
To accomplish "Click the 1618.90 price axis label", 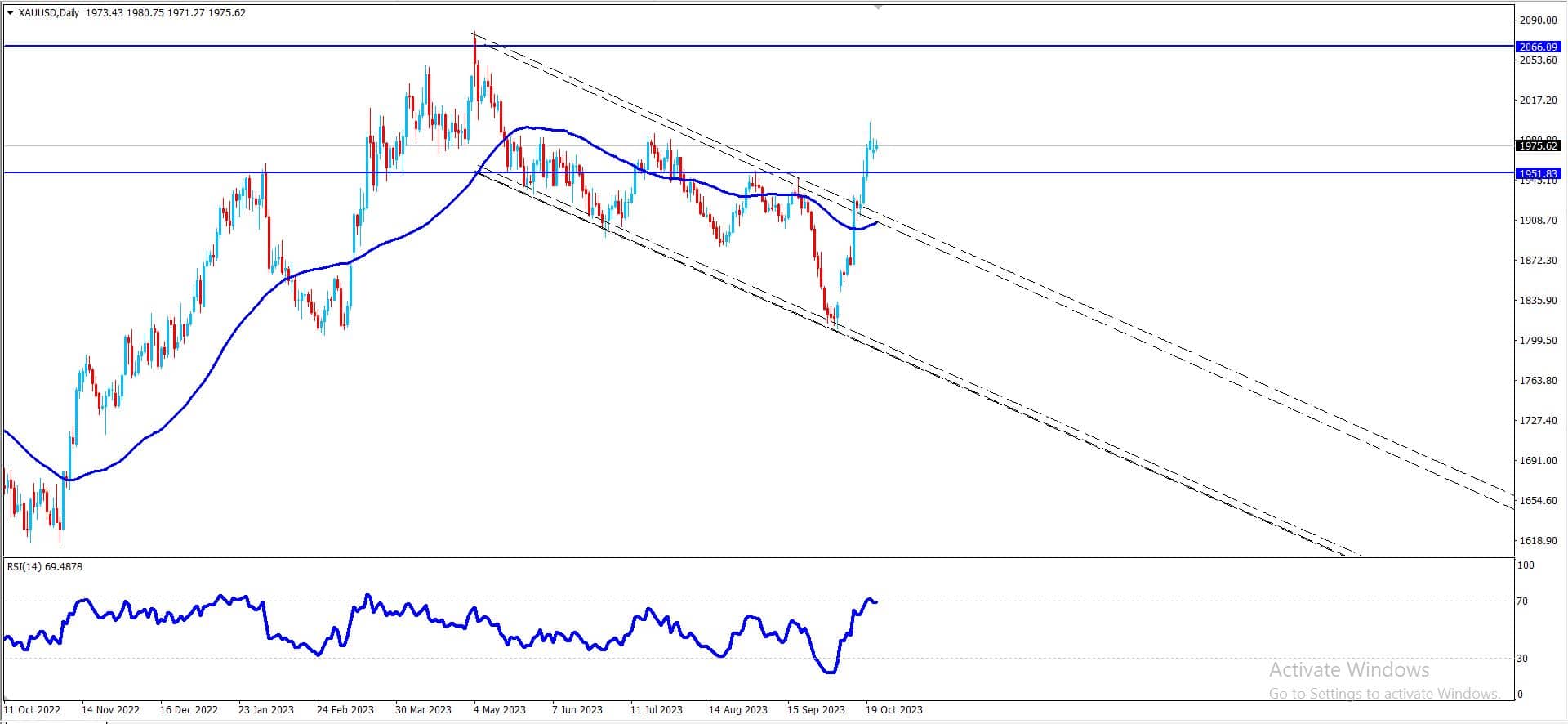I will pos(1537,540).
